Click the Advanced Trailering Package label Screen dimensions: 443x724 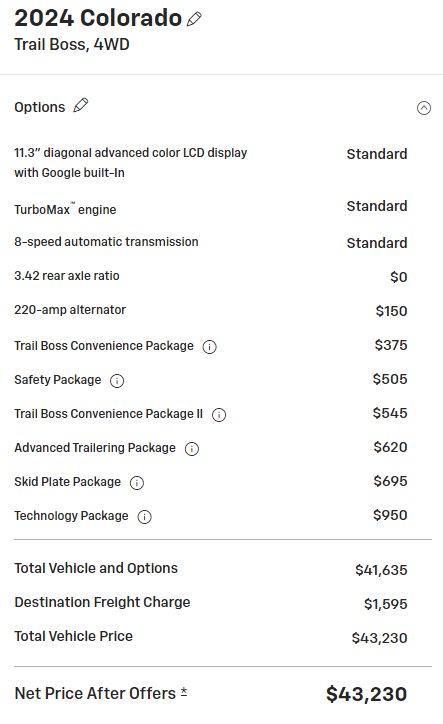(x=95, y=448)
